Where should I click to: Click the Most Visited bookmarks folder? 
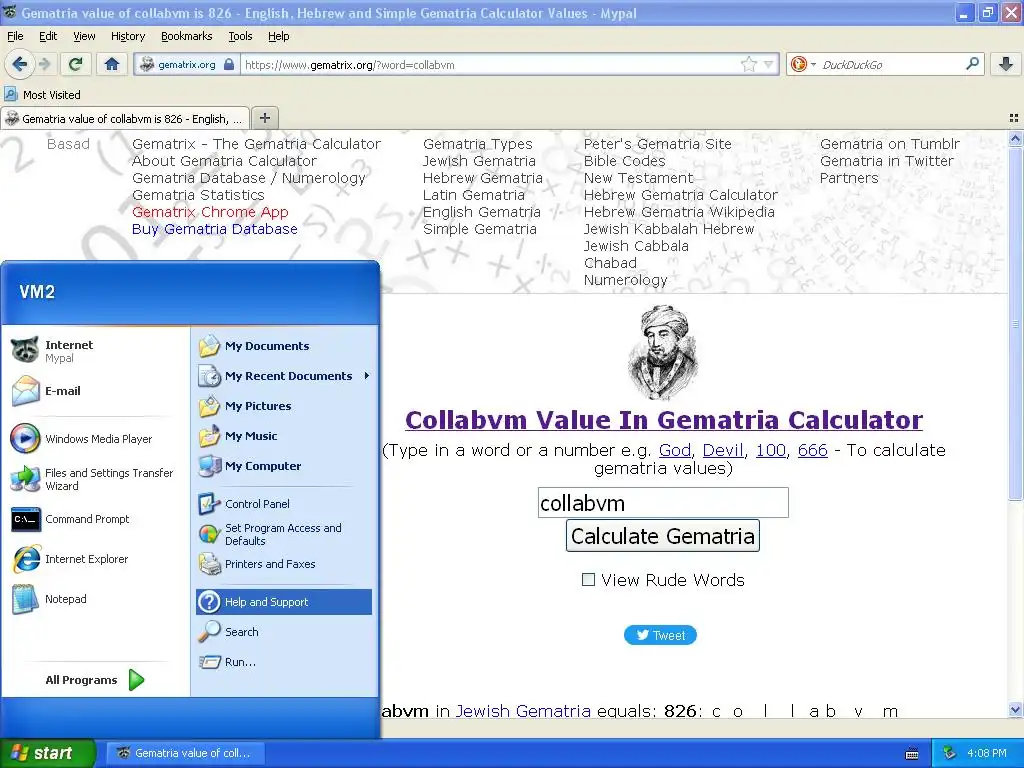tap(42, 95)
